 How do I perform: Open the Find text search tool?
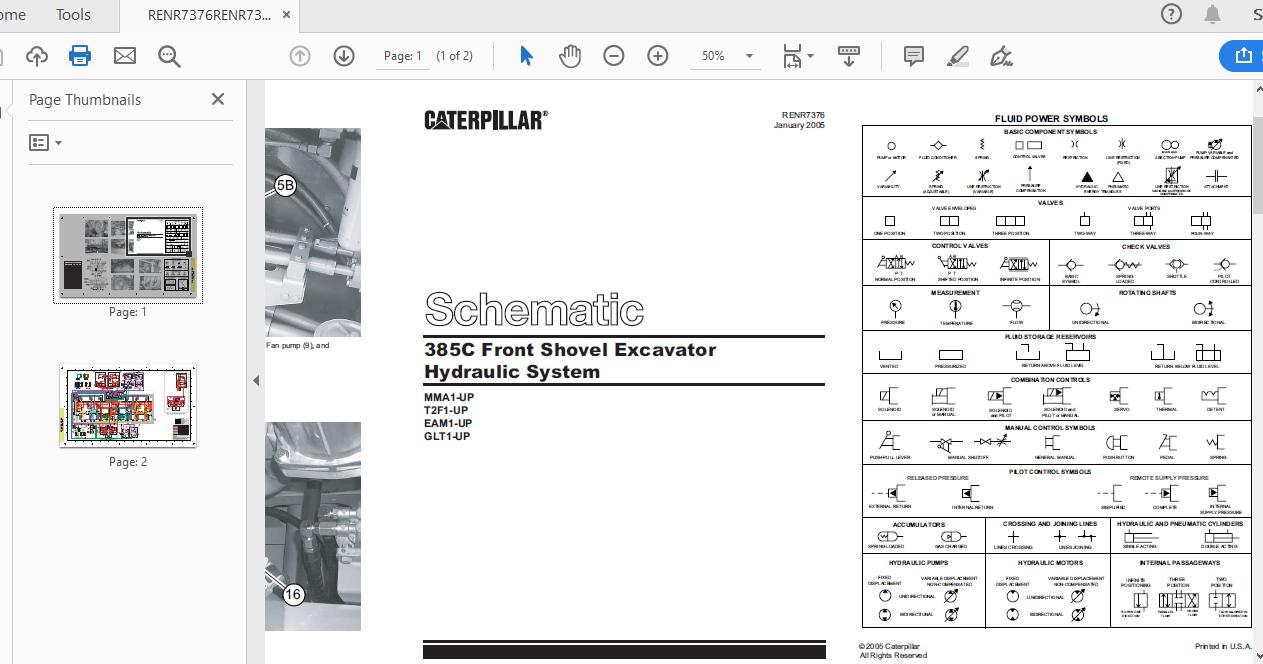click(x=169, y=56)
